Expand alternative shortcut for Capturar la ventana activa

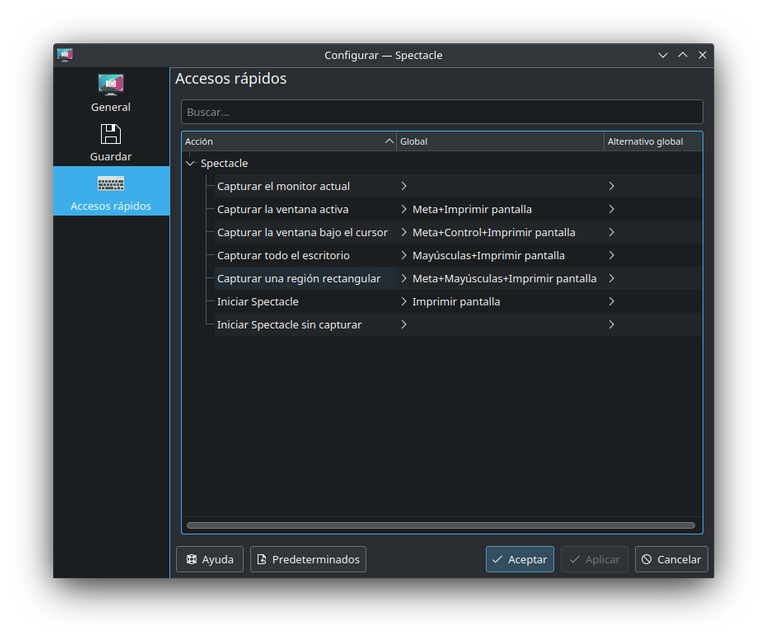tap(611, 209)
